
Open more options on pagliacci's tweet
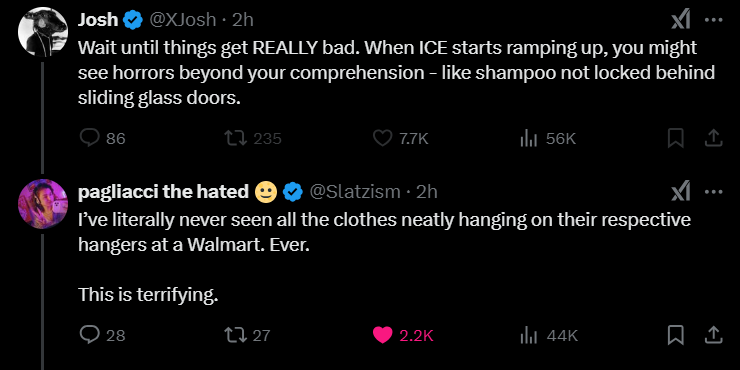714,192
